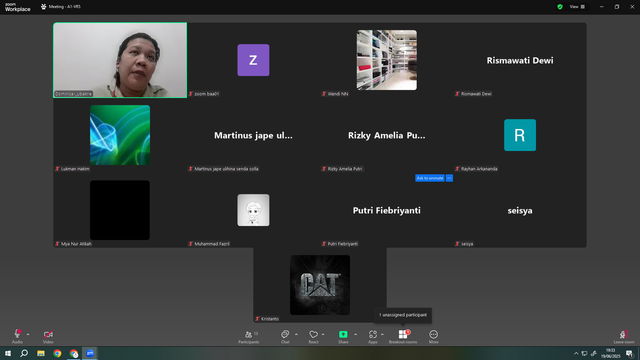Open File Explorer from the taskbar
Screen dimensions: 640x360
click(x=41, y=353)
